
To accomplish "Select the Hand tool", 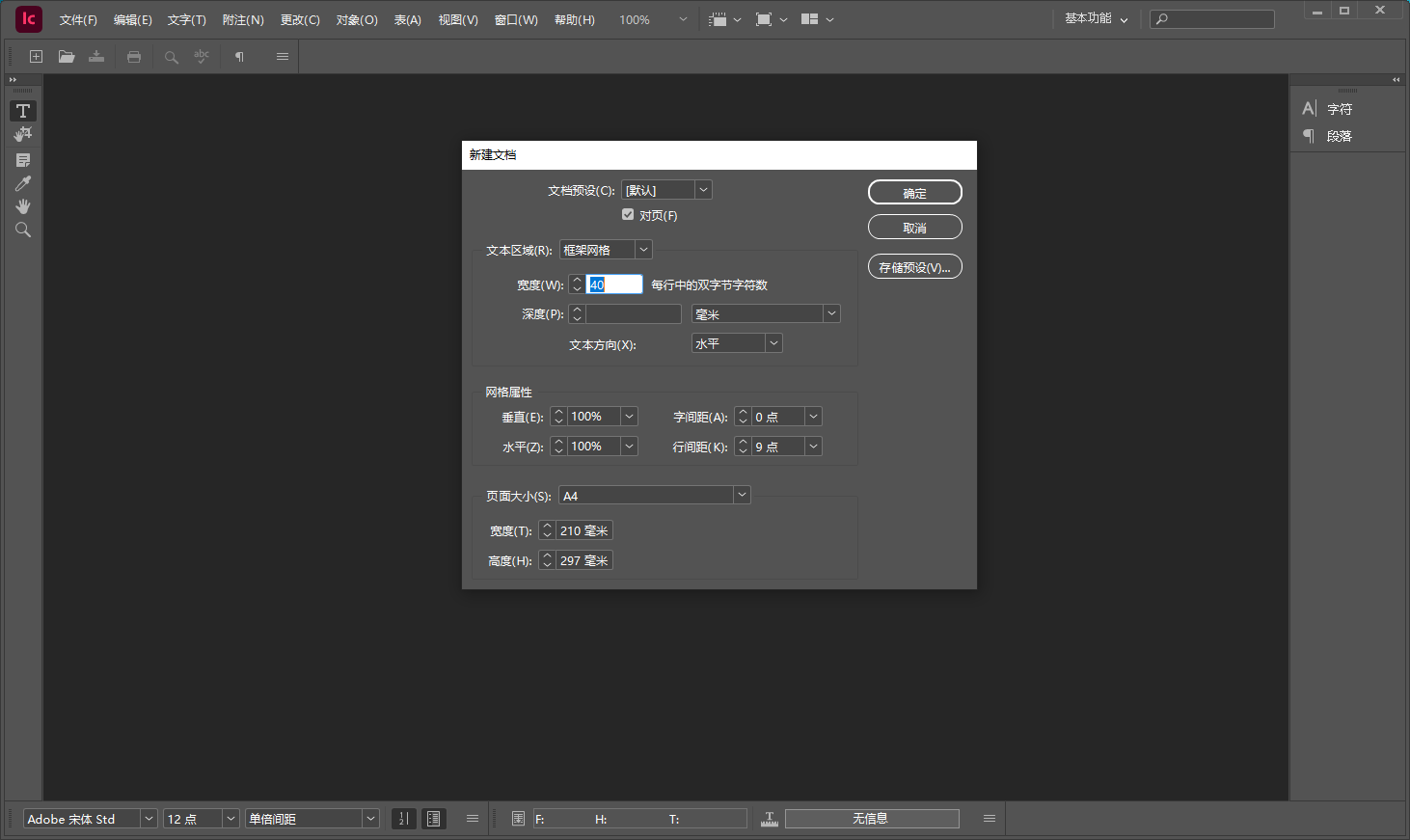I will click(23, 206).
